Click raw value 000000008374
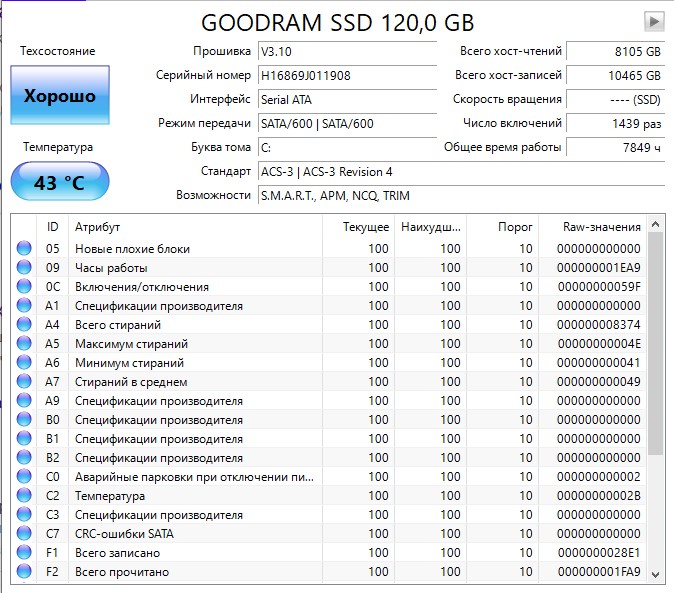 click(599, 325)
